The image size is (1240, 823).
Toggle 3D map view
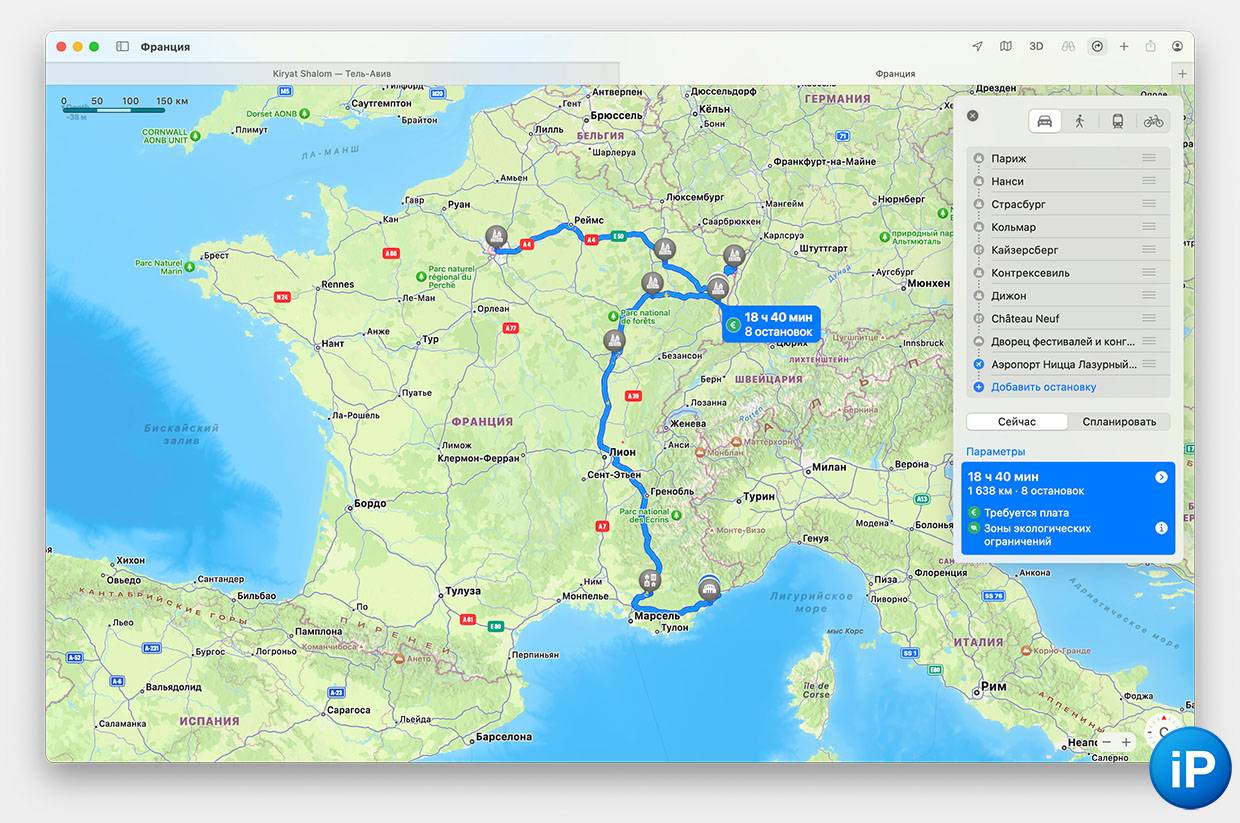pos(1037,46)
